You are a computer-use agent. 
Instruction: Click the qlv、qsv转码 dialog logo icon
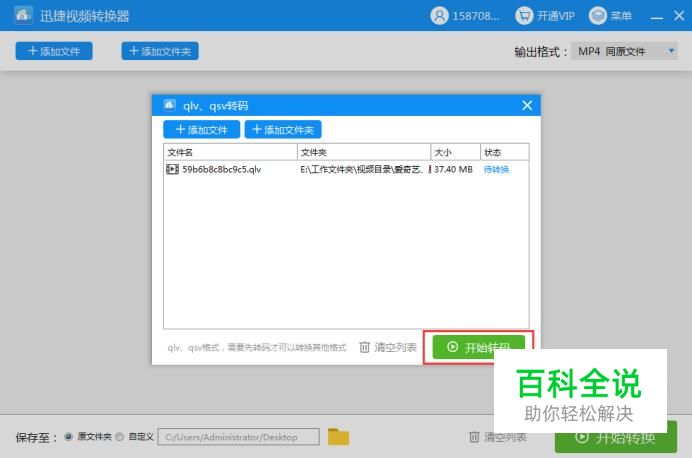[x=169, y=105]
